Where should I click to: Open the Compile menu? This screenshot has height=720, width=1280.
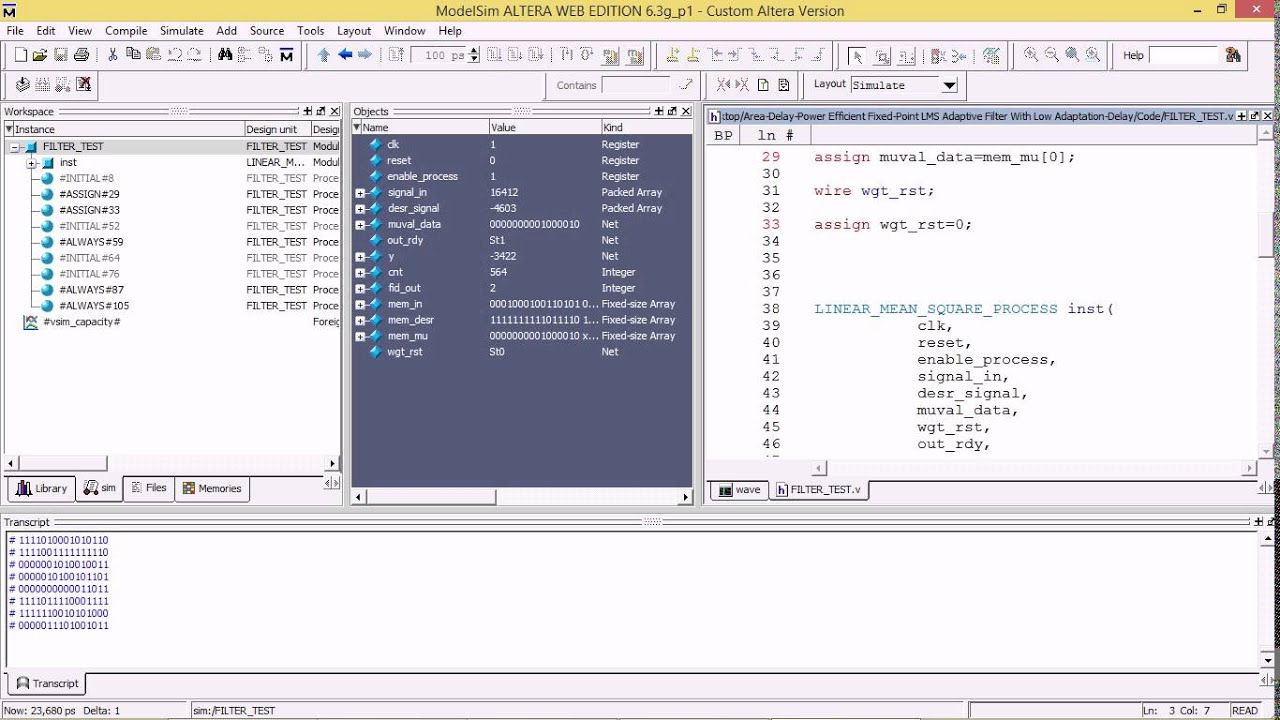[126, 31]
